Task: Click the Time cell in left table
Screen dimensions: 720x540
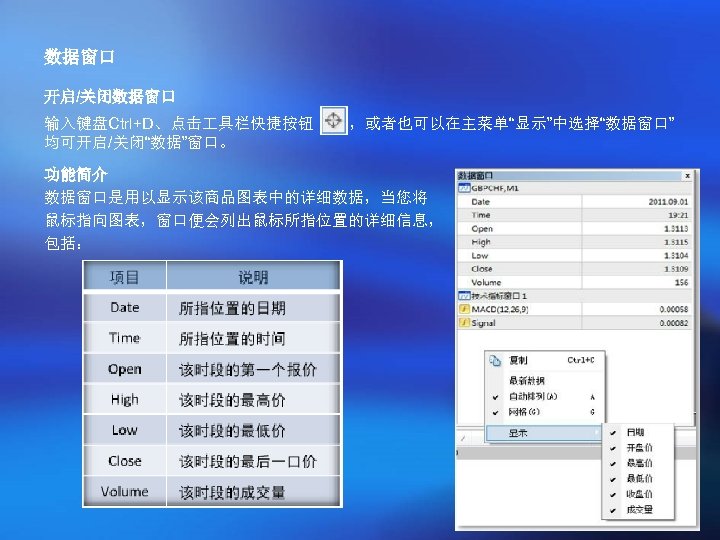Action: coord(124,338)
